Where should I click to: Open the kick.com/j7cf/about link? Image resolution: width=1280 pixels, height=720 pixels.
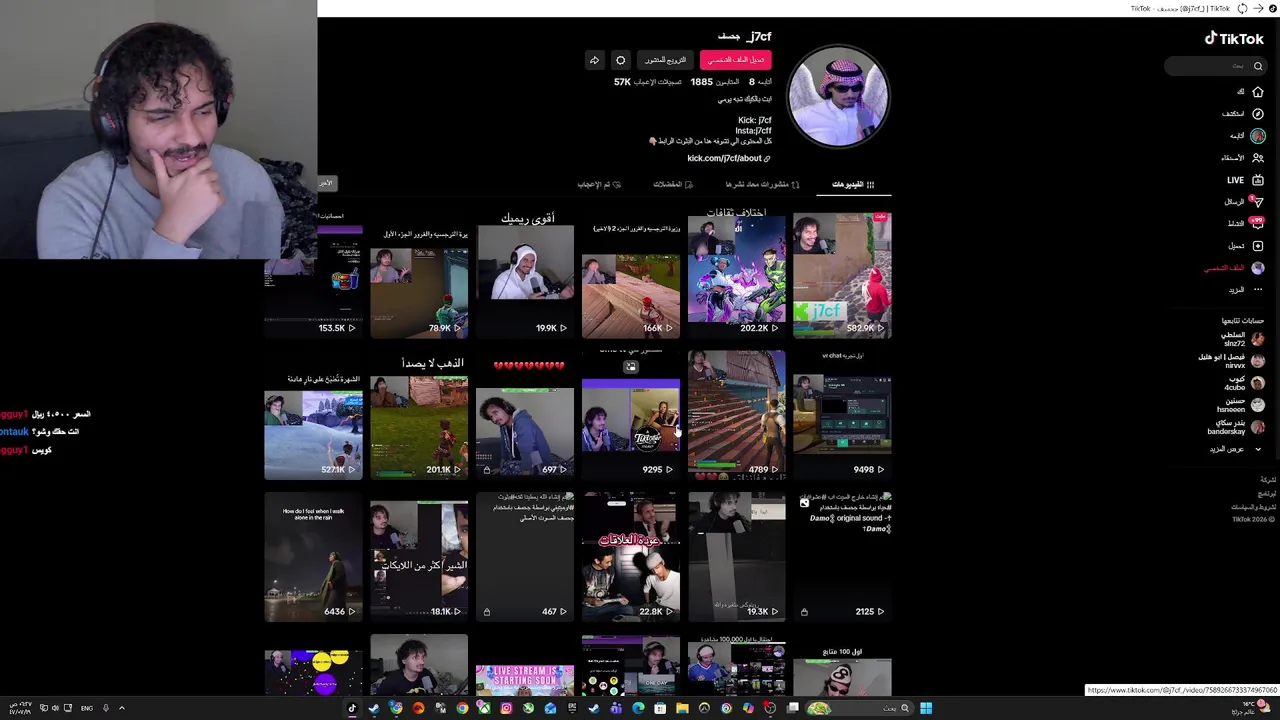[x=729, y=158]
